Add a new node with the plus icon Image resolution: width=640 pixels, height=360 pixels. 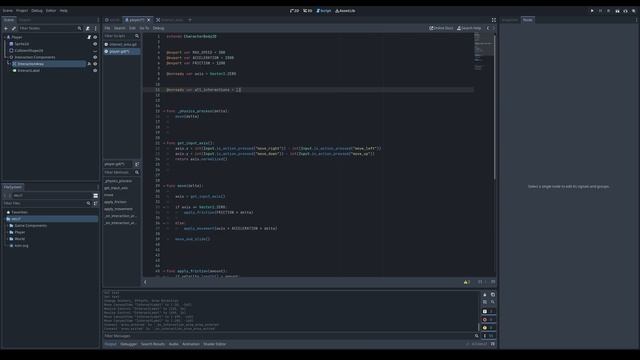click(x=6, y=28)
